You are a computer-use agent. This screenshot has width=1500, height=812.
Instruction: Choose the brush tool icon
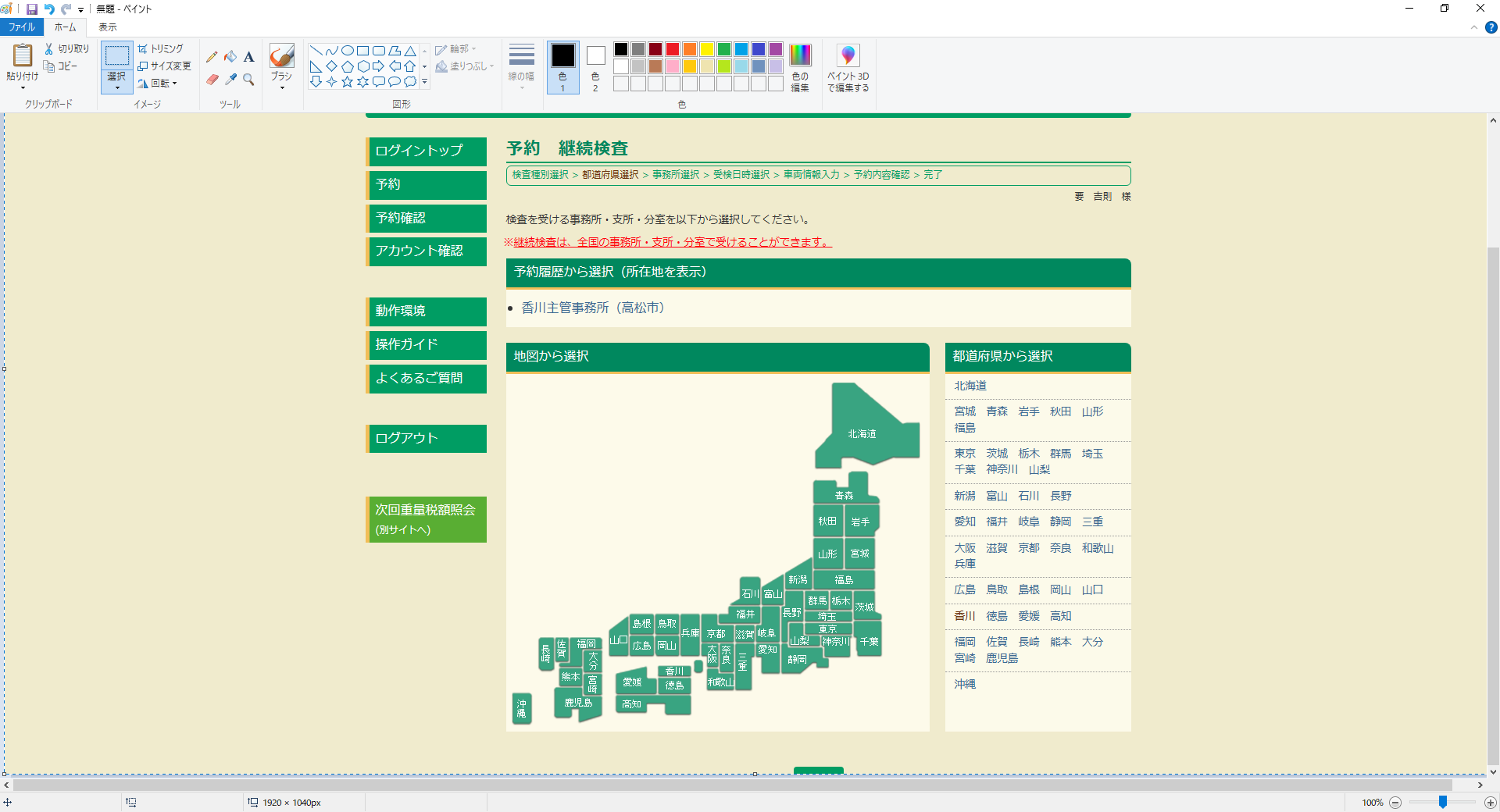coord(281,56)
